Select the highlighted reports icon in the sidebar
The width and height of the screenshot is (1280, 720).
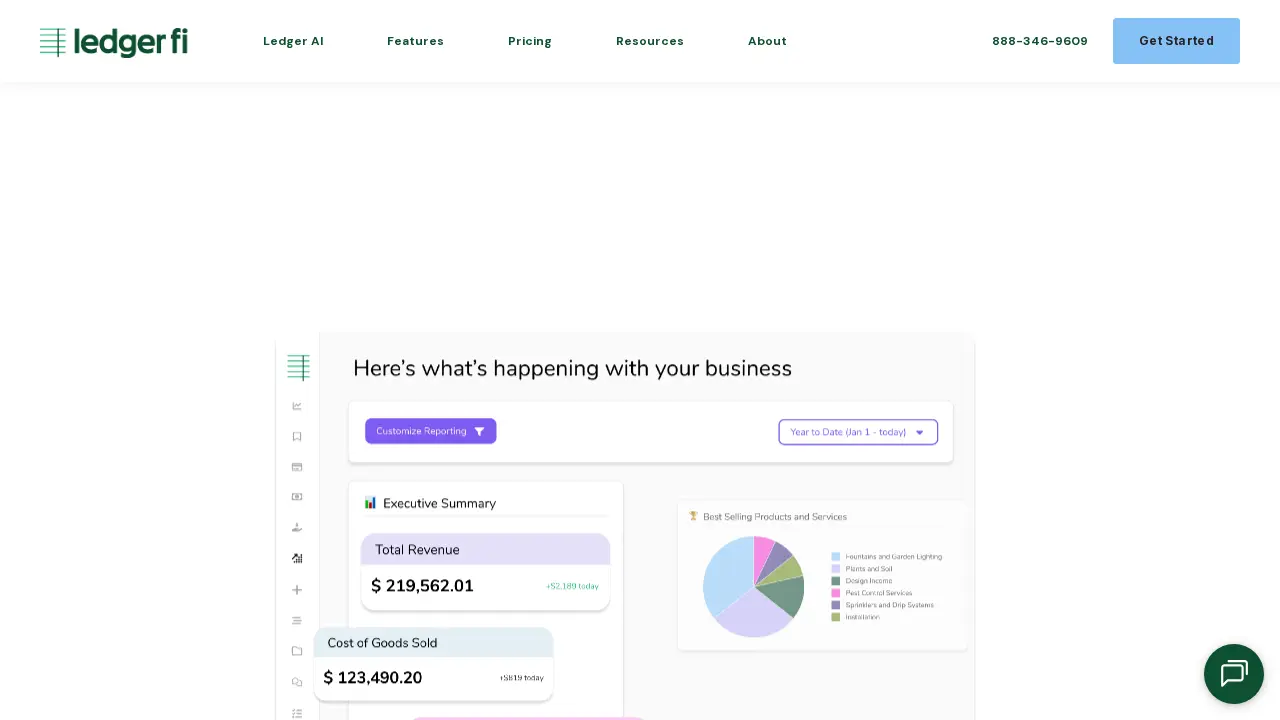click(297, 558)
